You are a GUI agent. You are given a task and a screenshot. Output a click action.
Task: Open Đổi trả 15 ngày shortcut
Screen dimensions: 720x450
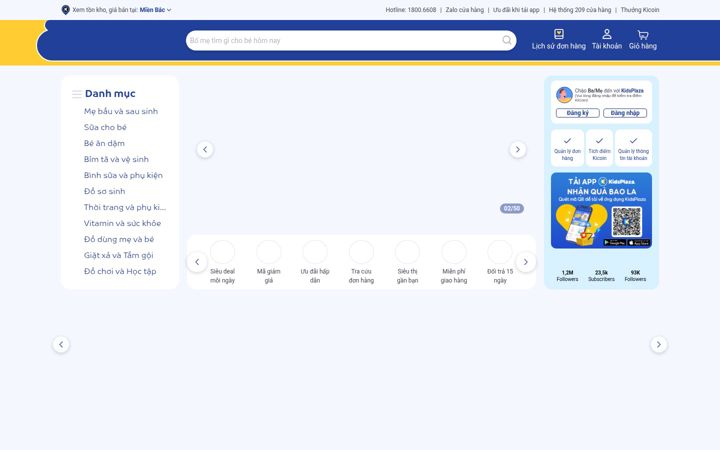500,263
